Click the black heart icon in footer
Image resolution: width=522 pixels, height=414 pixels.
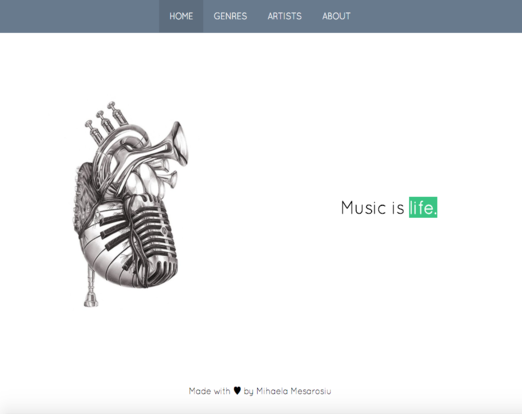pos(237,390)
